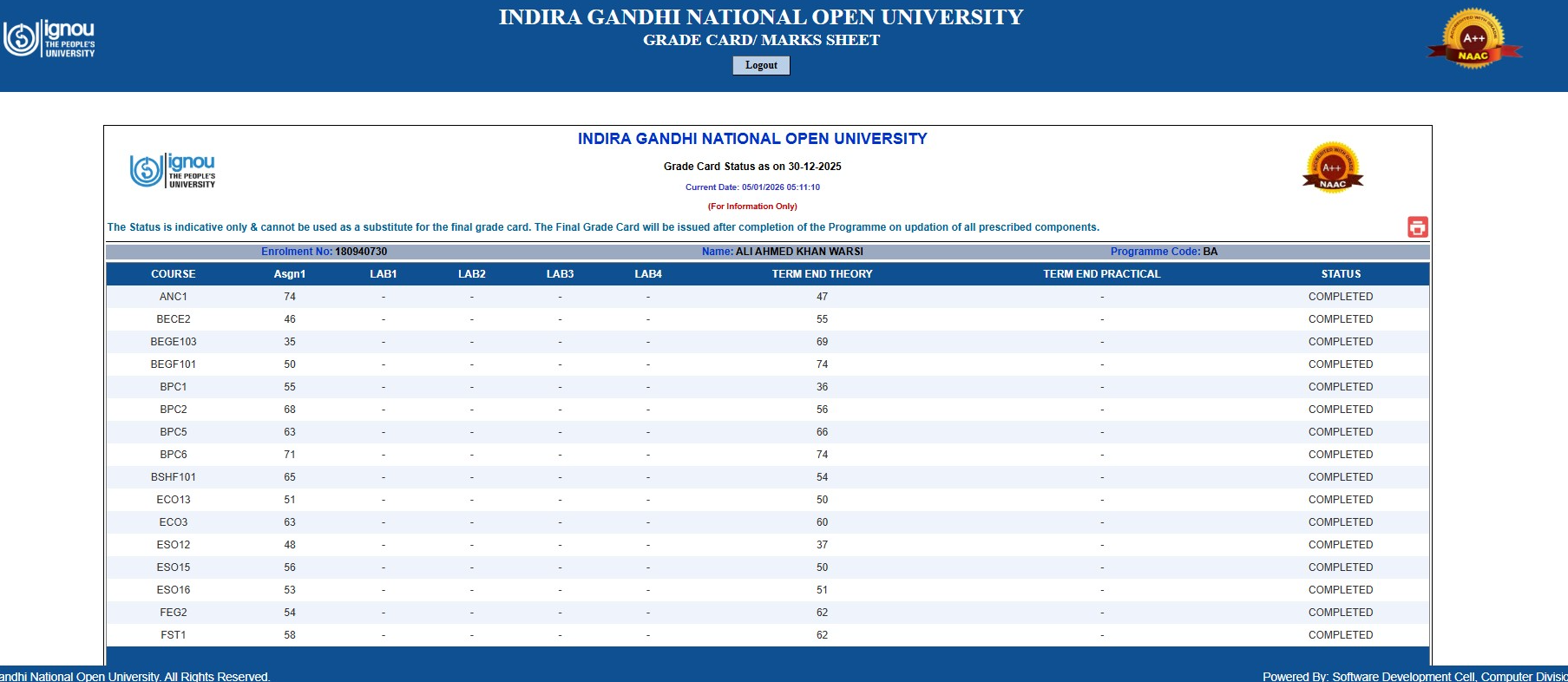The height and width of the screenshot is (682, 1568).
Task: Click the NAAC A++ badge inside the grade card
Action: [1333, 167]
